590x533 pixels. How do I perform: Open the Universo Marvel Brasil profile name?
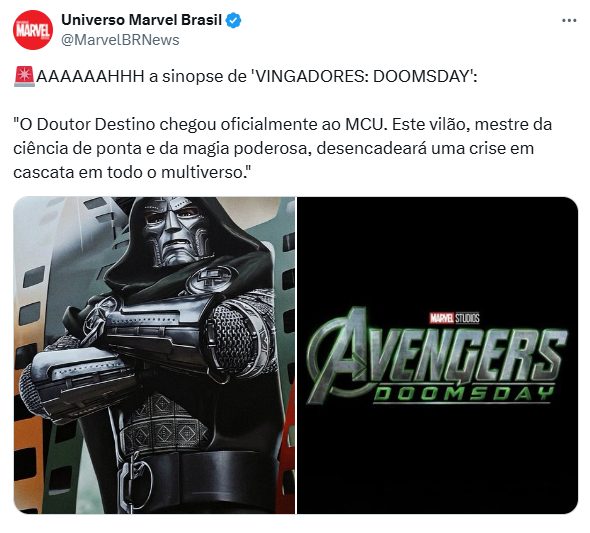coord(141,20)
